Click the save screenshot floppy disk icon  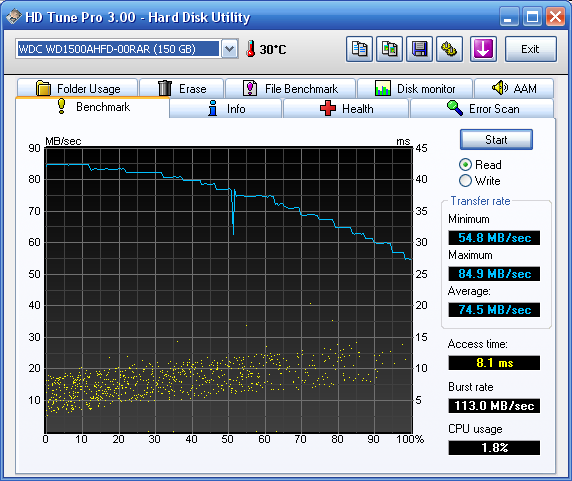(x=419, y=49)
